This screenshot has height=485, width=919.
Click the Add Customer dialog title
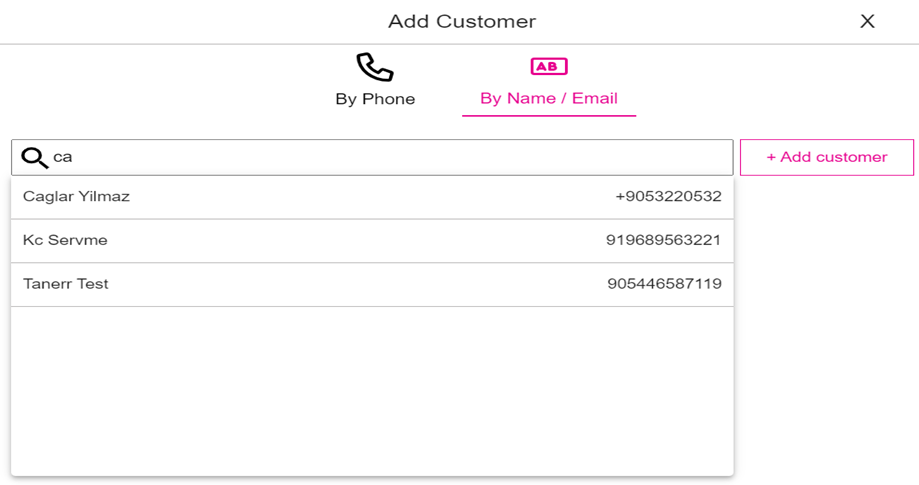tap(461, 21)
